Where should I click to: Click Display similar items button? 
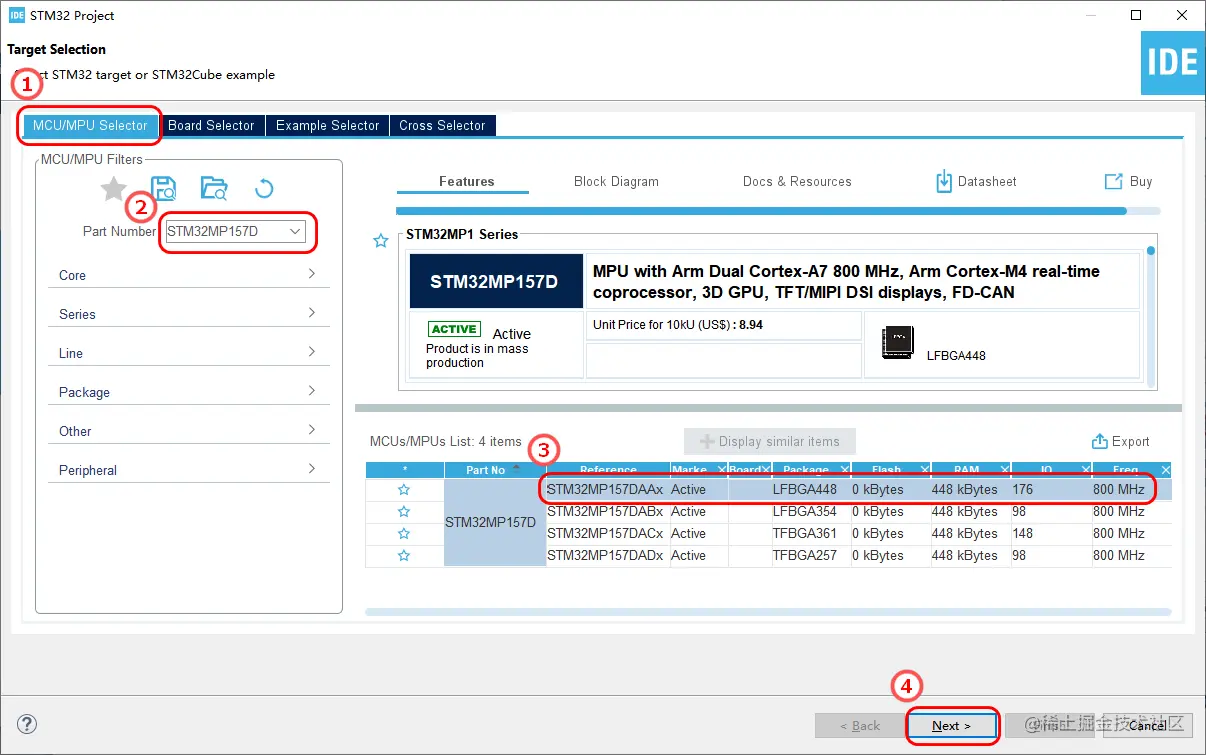point(770,441)
